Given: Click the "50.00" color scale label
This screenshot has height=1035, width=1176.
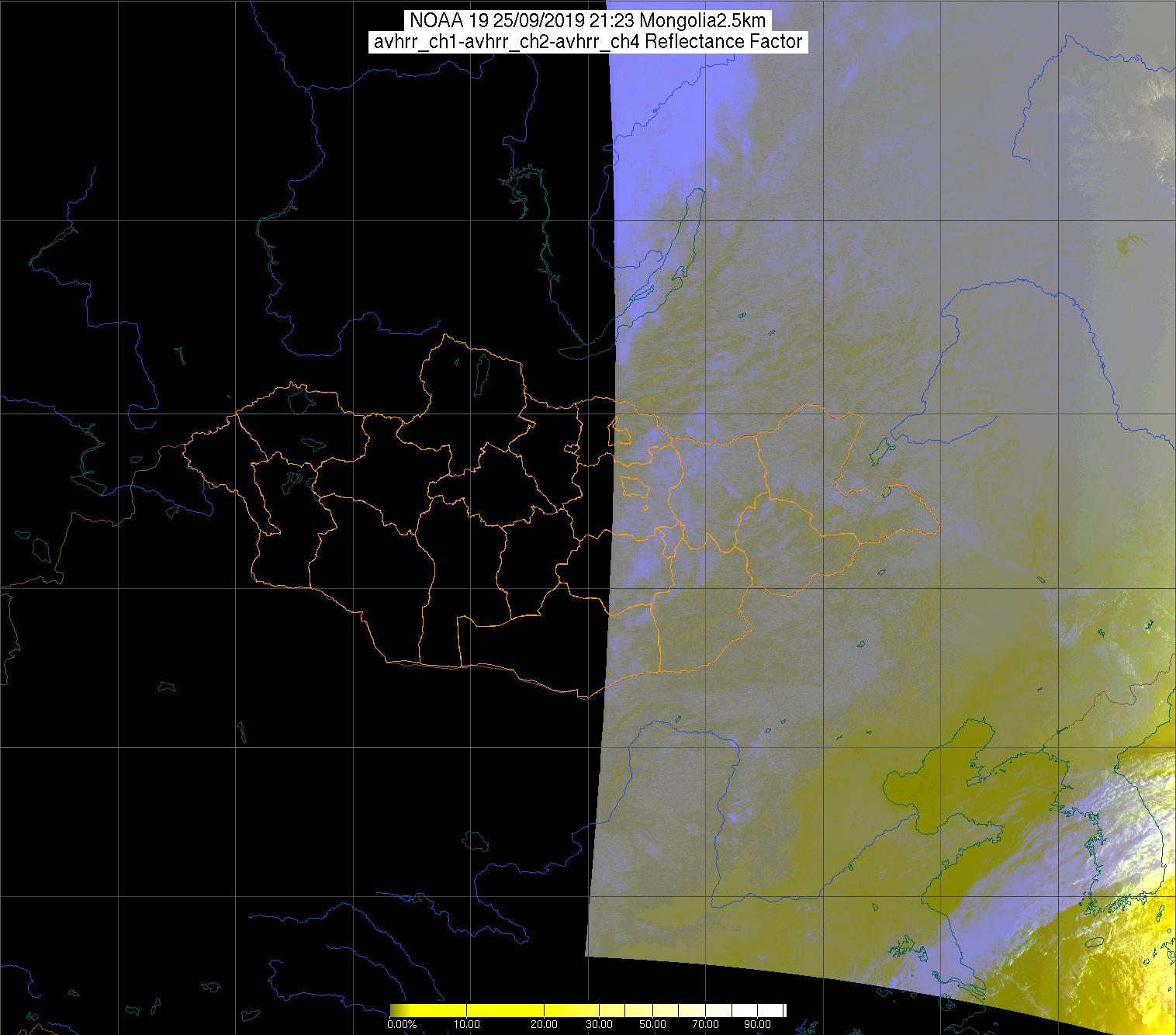Looking at the screenshot, I should point(652,1024).
